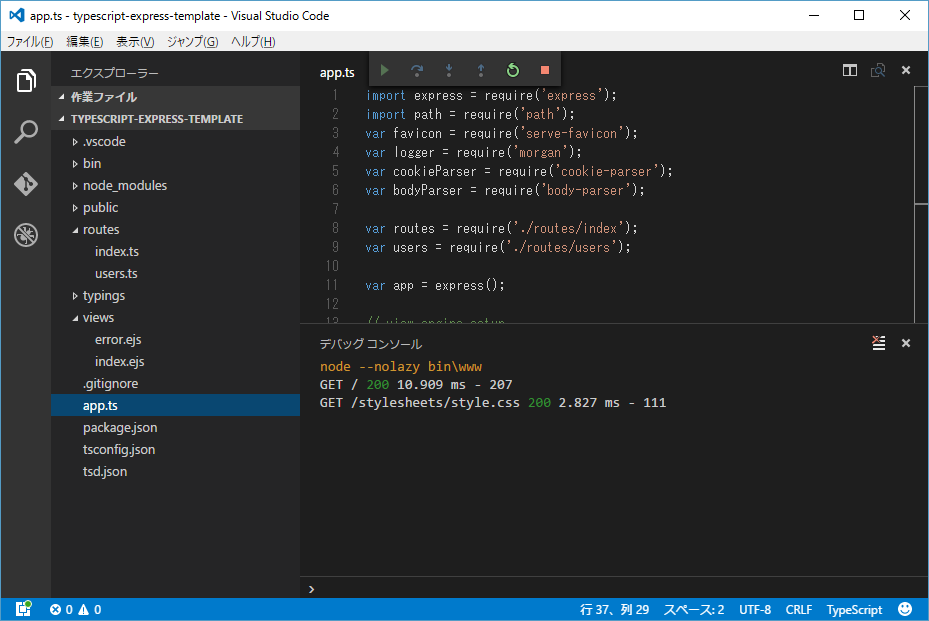Change the UTF-8 encoding setting
The width and height of the screenshot is (929, 621).
tap(755, 609)
